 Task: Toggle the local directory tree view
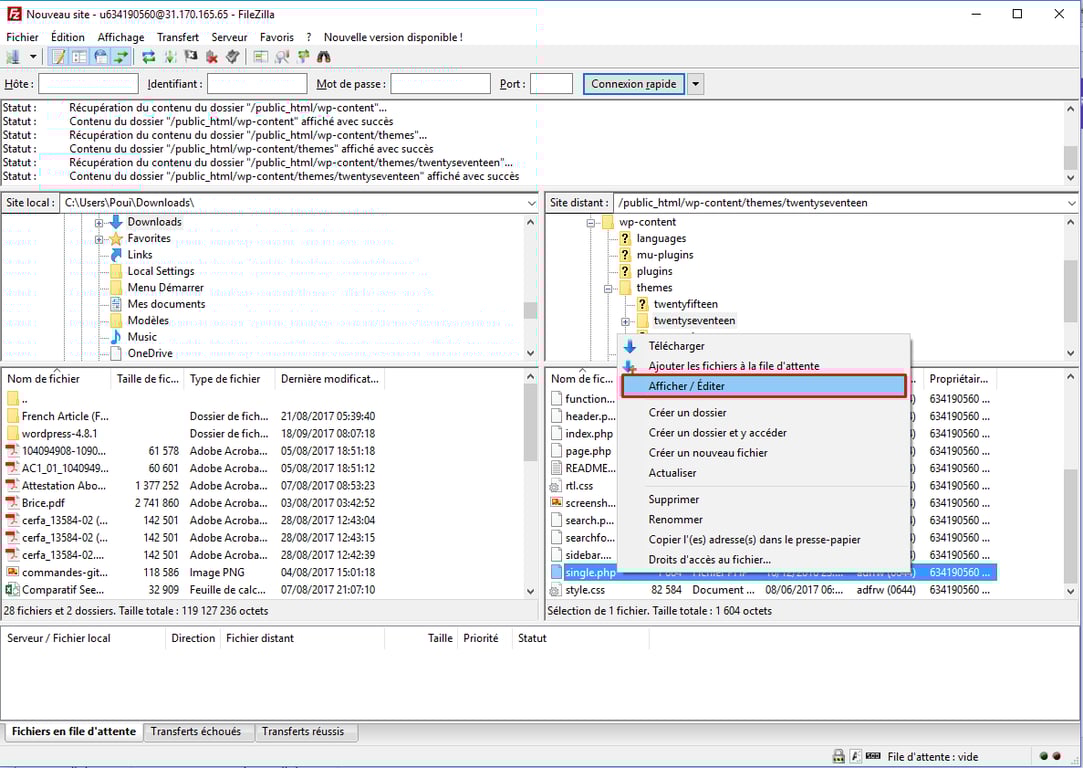[79, 57]
